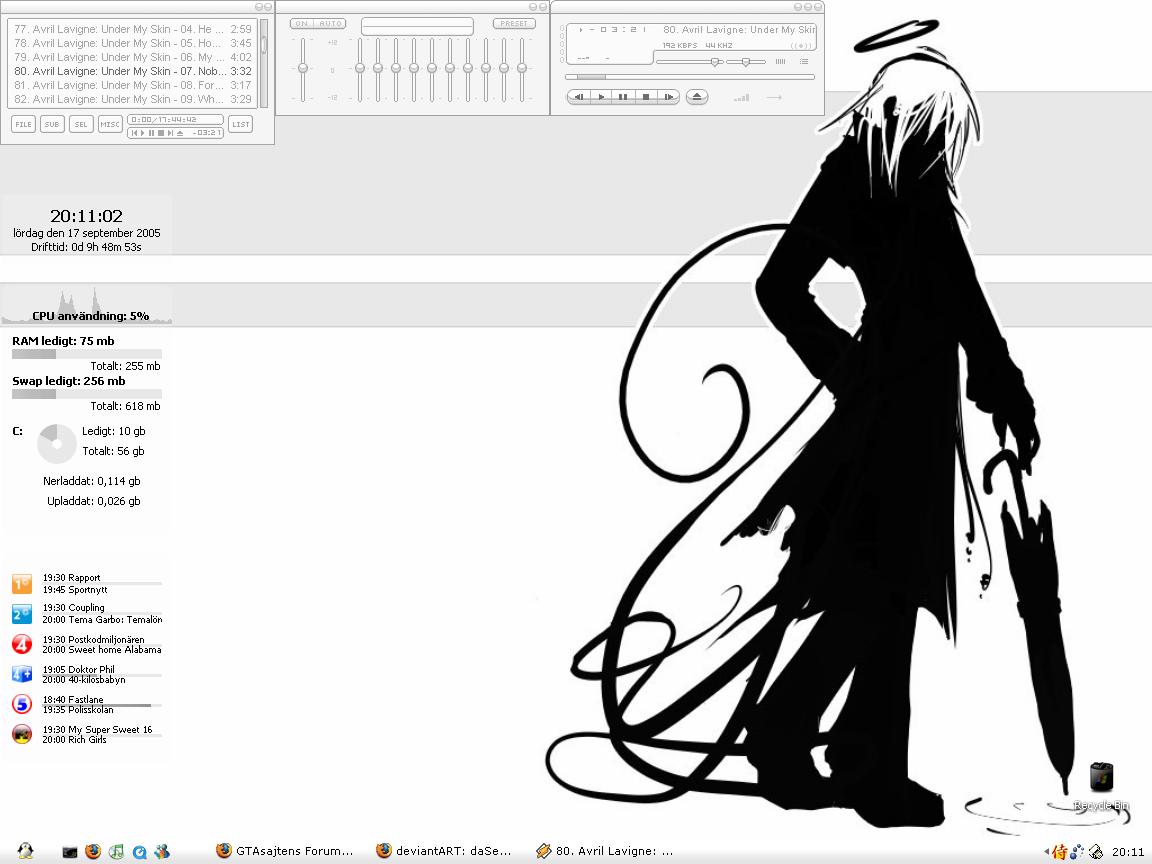Click channel 4 red TV icon

pos(22,644)
